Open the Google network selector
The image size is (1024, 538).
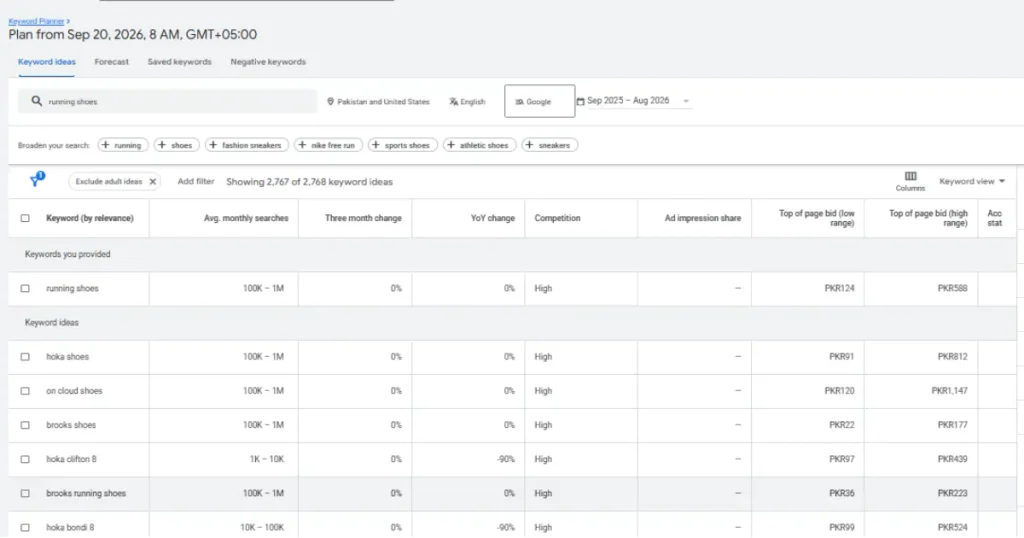(539, 101)
